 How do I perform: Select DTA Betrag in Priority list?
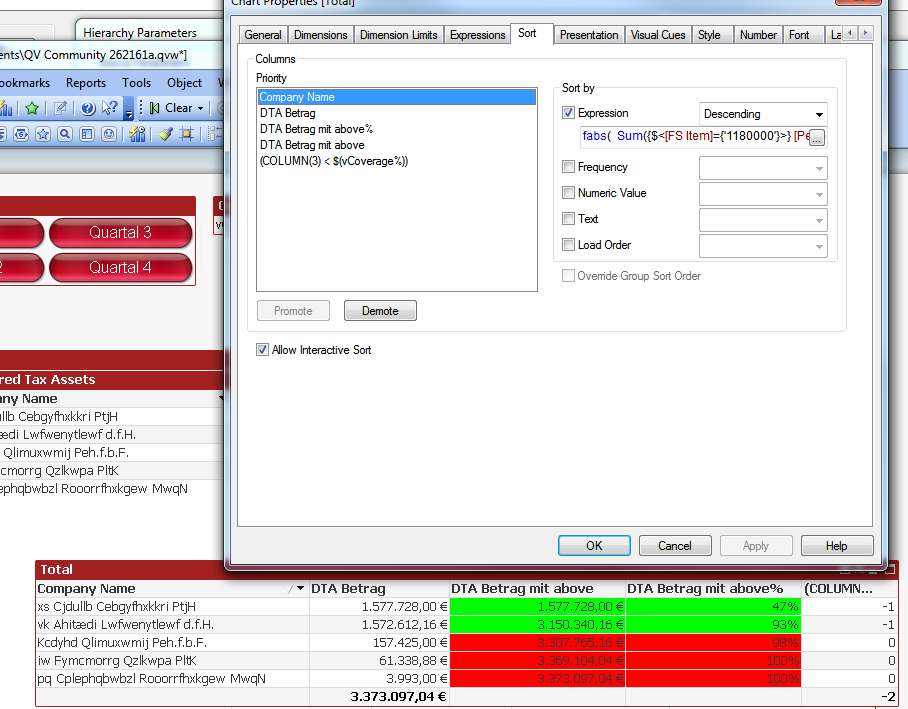[397, 113]
